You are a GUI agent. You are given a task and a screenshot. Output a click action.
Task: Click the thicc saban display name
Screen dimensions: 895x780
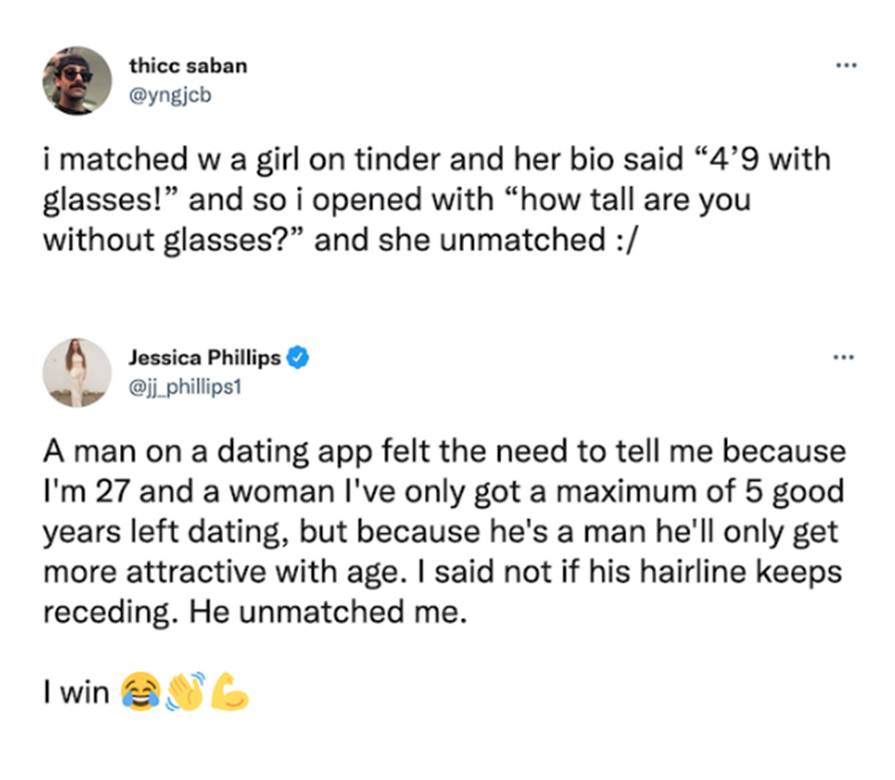click(188, 66)
